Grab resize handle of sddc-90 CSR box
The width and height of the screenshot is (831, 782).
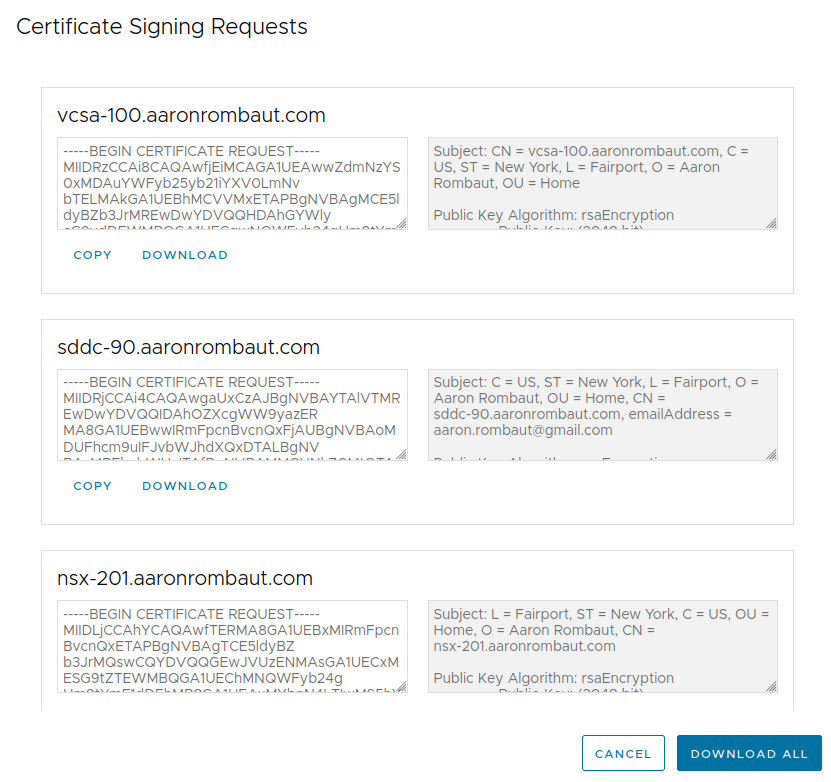pos(402,455)
